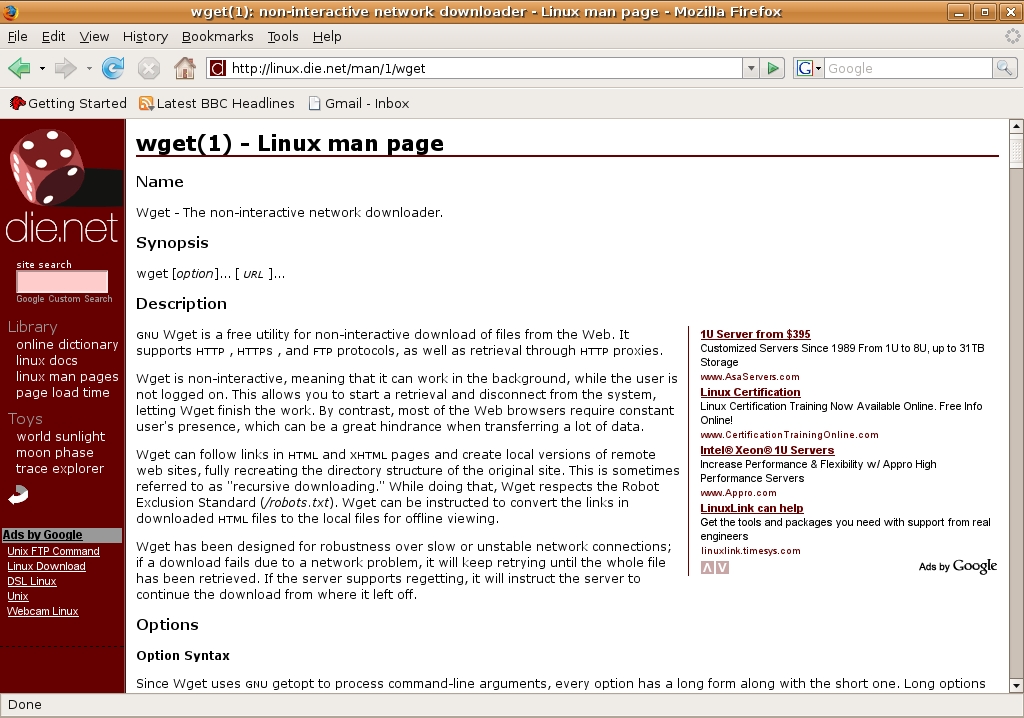Click the curved arrow icon in the sidebar

[x=18, y=495]
